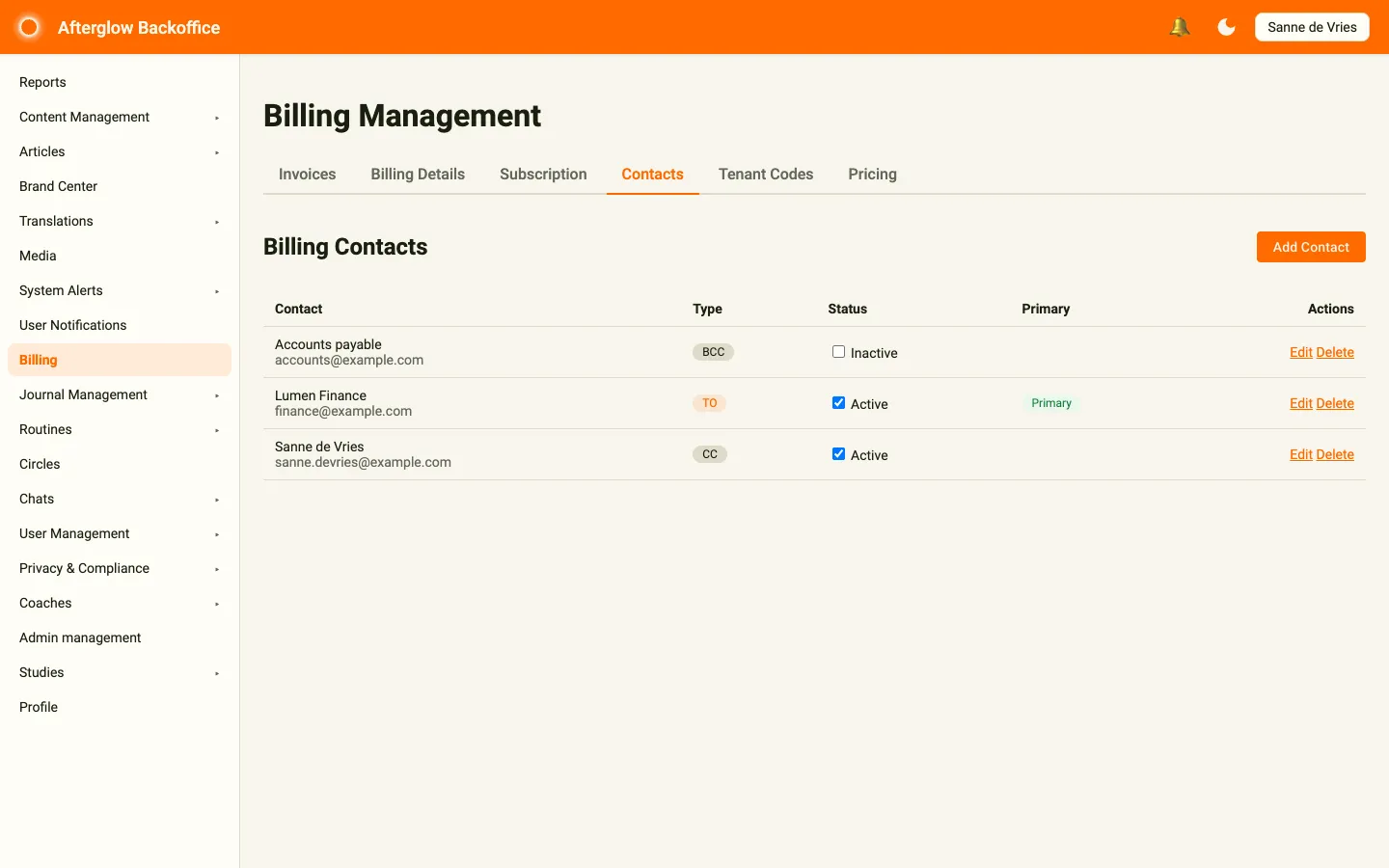The image size is (1389, 868).
Task: Uncheck Active for Lumen Finance
Action: tap(838, 403)
